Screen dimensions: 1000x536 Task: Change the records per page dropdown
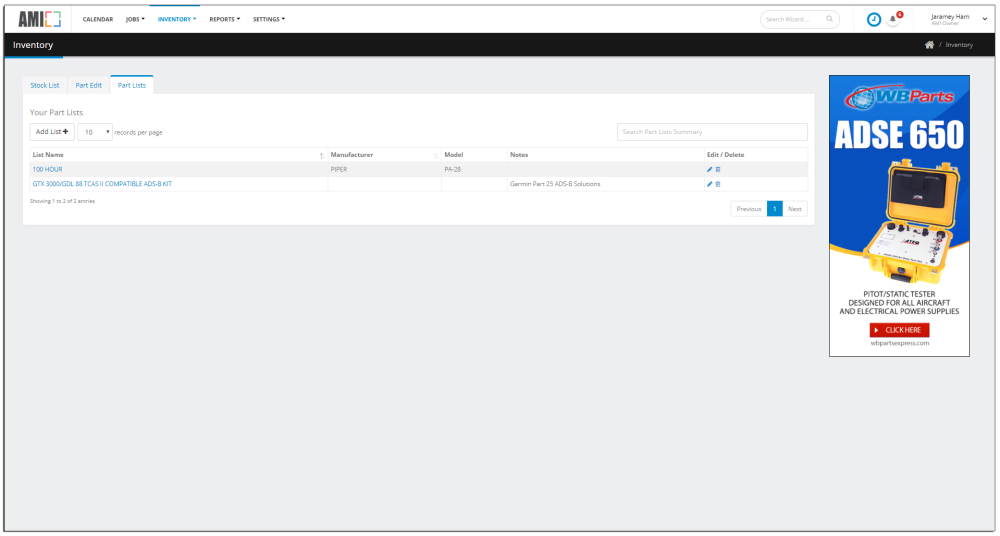pyautogui.click(x=95, y=132)
